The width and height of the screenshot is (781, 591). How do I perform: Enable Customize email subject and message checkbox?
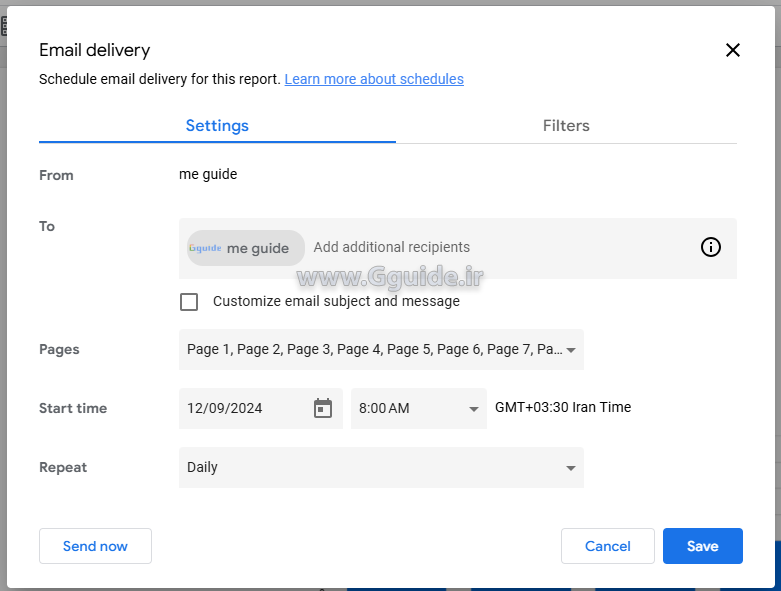pos(189,302)
